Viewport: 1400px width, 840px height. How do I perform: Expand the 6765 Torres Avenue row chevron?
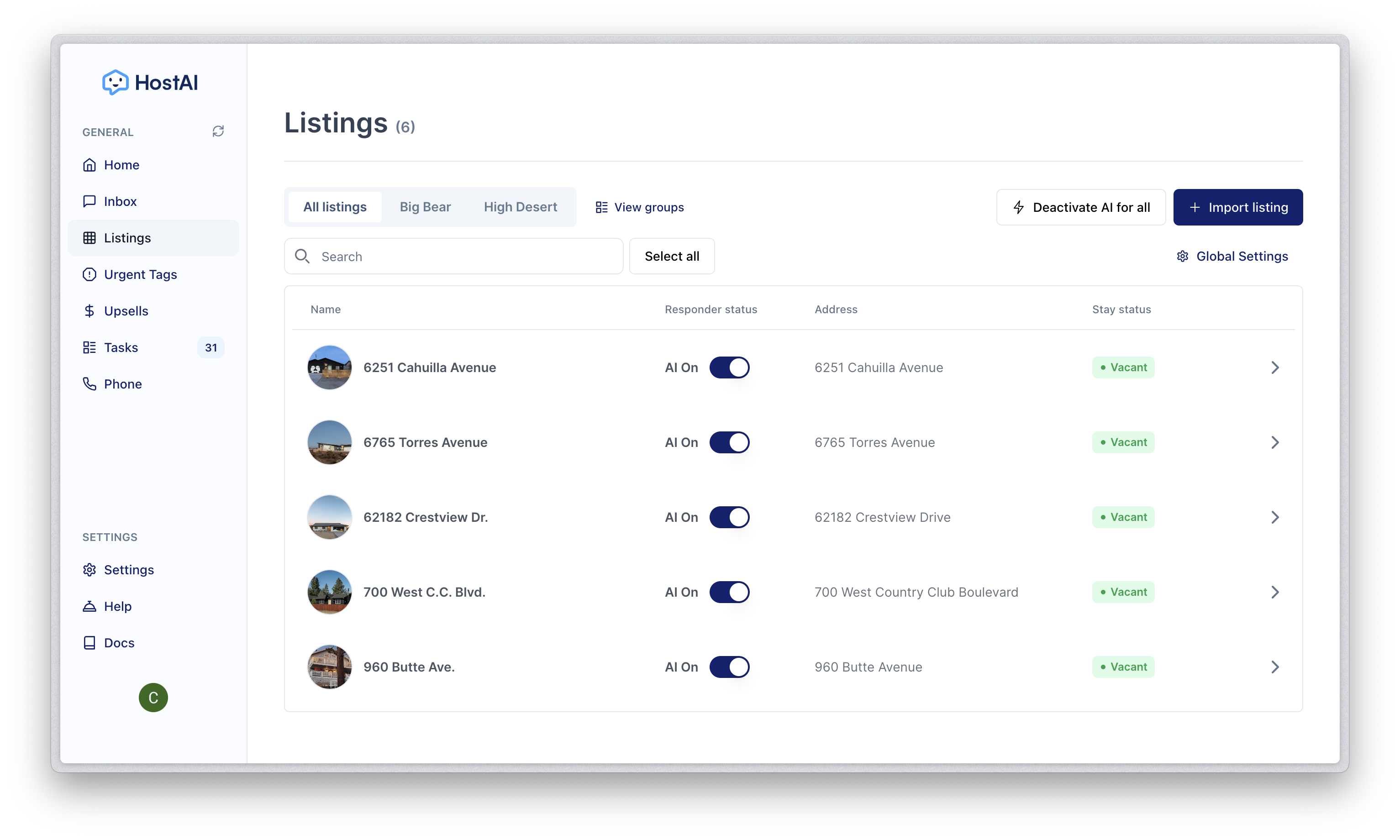tap(1274, 443)
